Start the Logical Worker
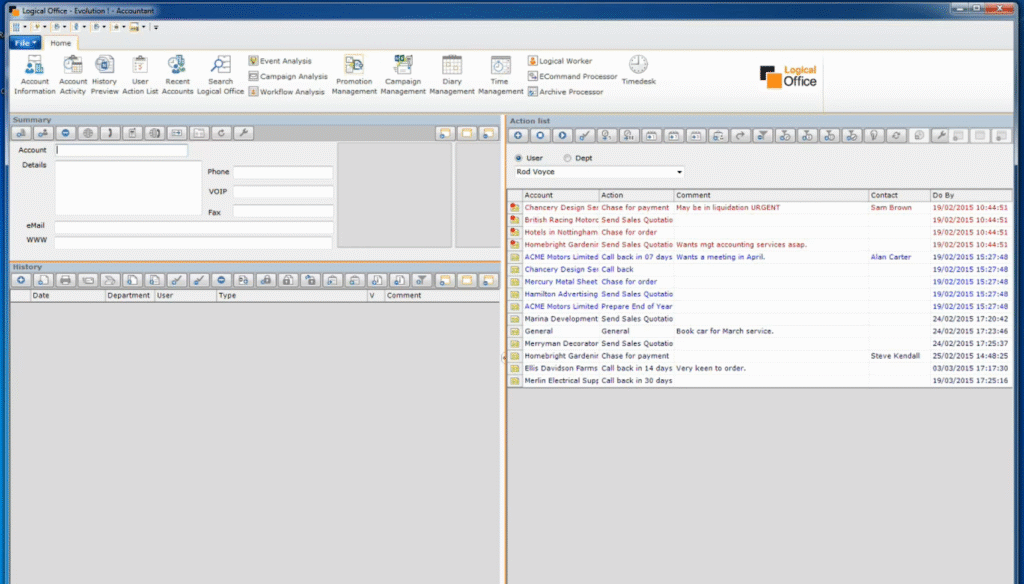This screenshot has height=584, width=1024. coord(560,61)
